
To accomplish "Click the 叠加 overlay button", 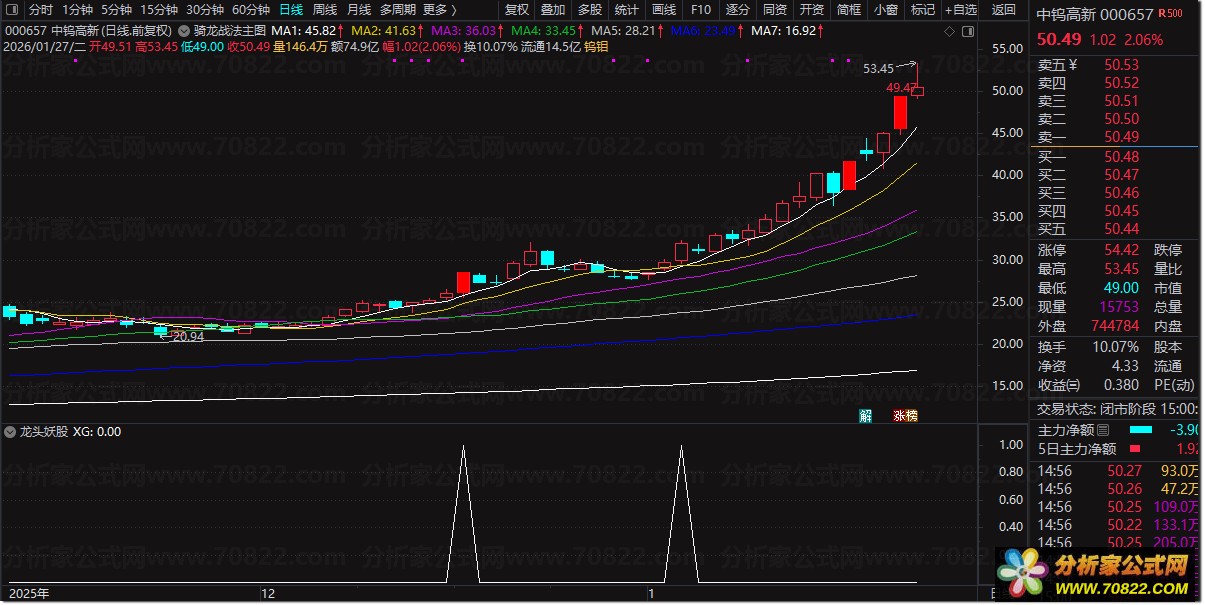I will [553, 9].
